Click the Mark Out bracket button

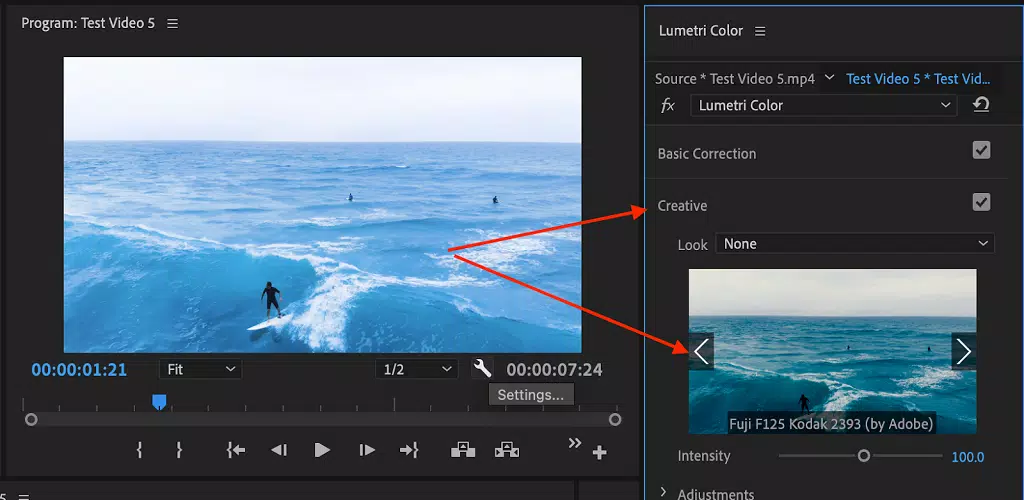tap(179, 450)
